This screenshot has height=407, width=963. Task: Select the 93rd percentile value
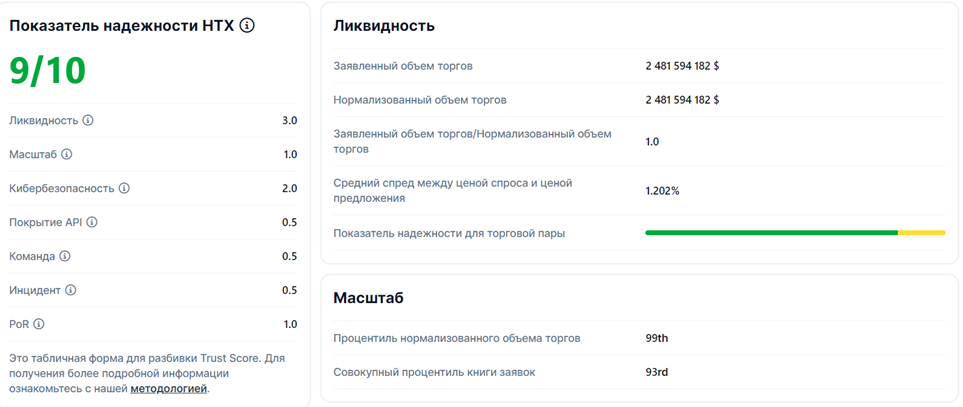point(657,372)
